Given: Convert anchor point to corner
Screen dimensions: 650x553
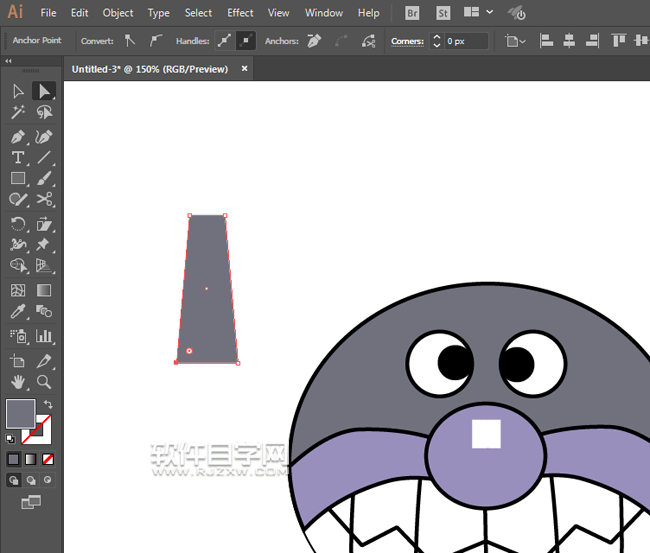Looking at the screenshot, I should 129,41.
